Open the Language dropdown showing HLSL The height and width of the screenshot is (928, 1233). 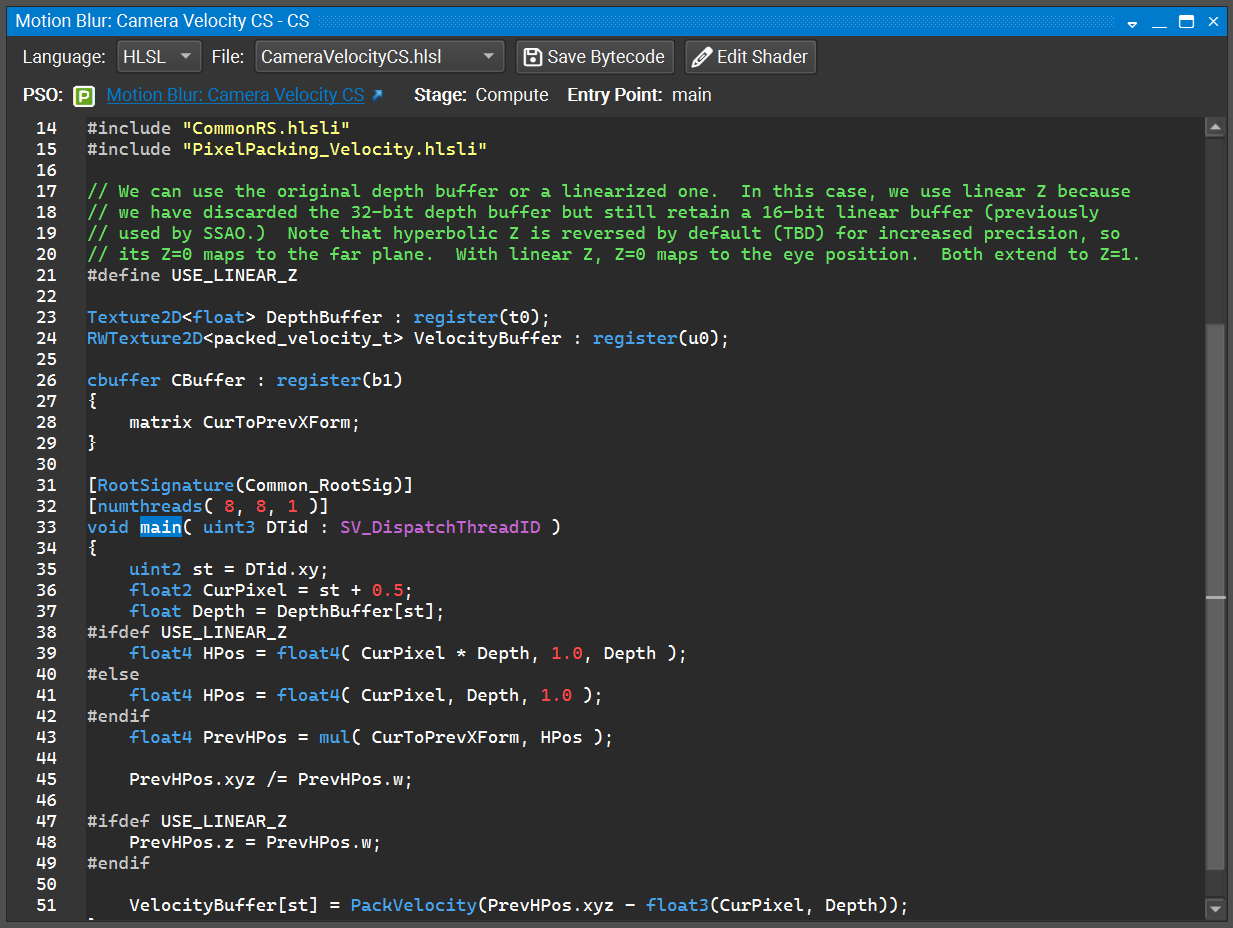[x=158, y=57]
